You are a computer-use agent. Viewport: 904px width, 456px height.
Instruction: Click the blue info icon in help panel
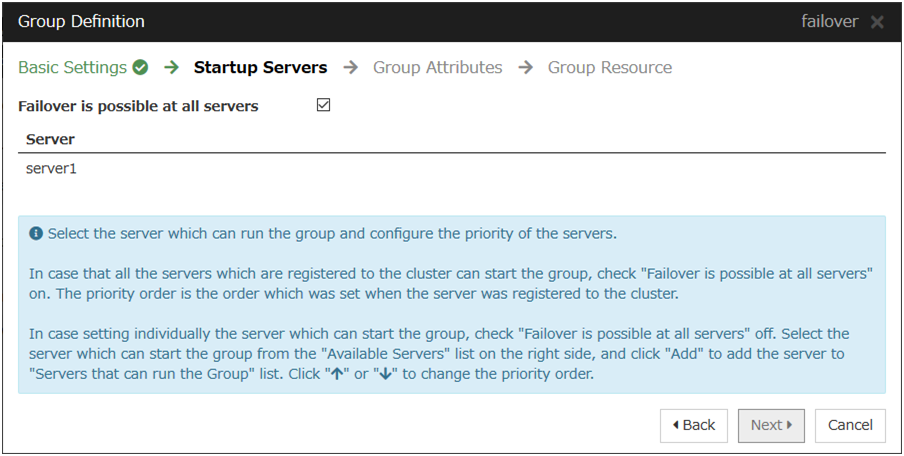pos(36,234)
